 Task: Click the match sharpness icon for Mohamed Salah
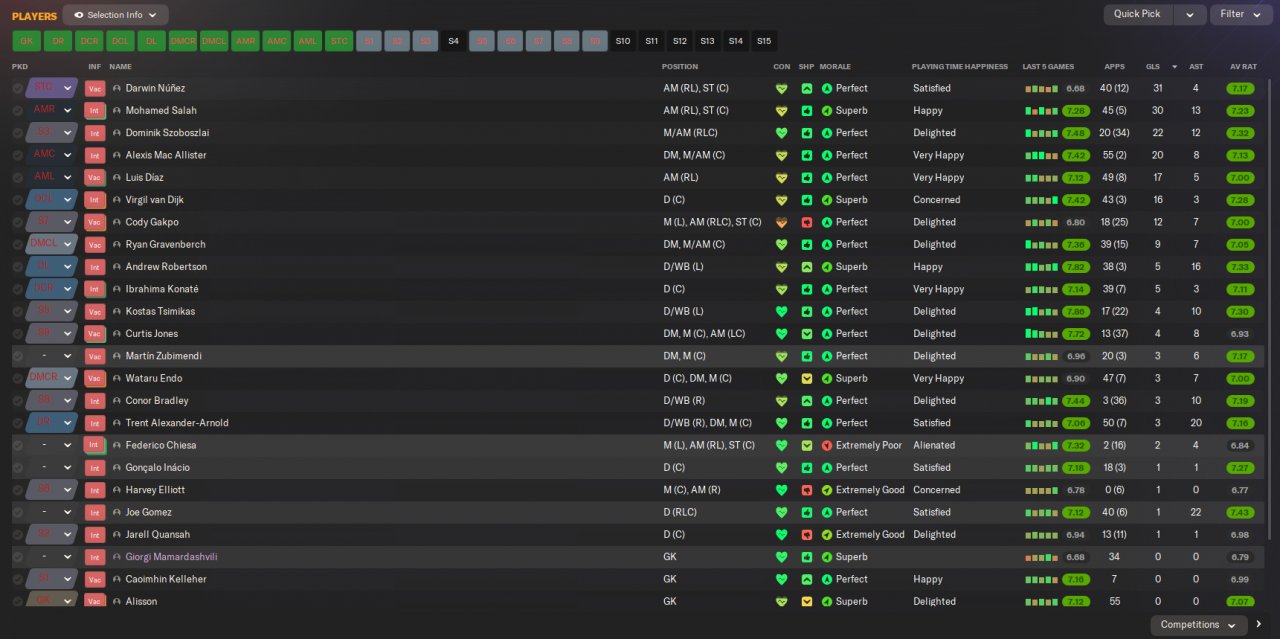(806, 111)
